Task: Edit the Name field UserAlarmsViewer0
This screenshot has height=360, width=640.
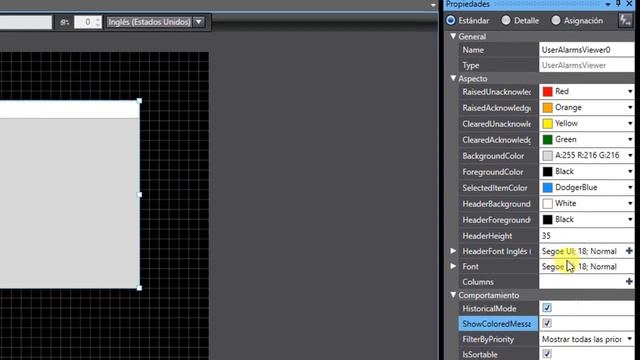Action: pyautogui.click(x=587, y=50)
